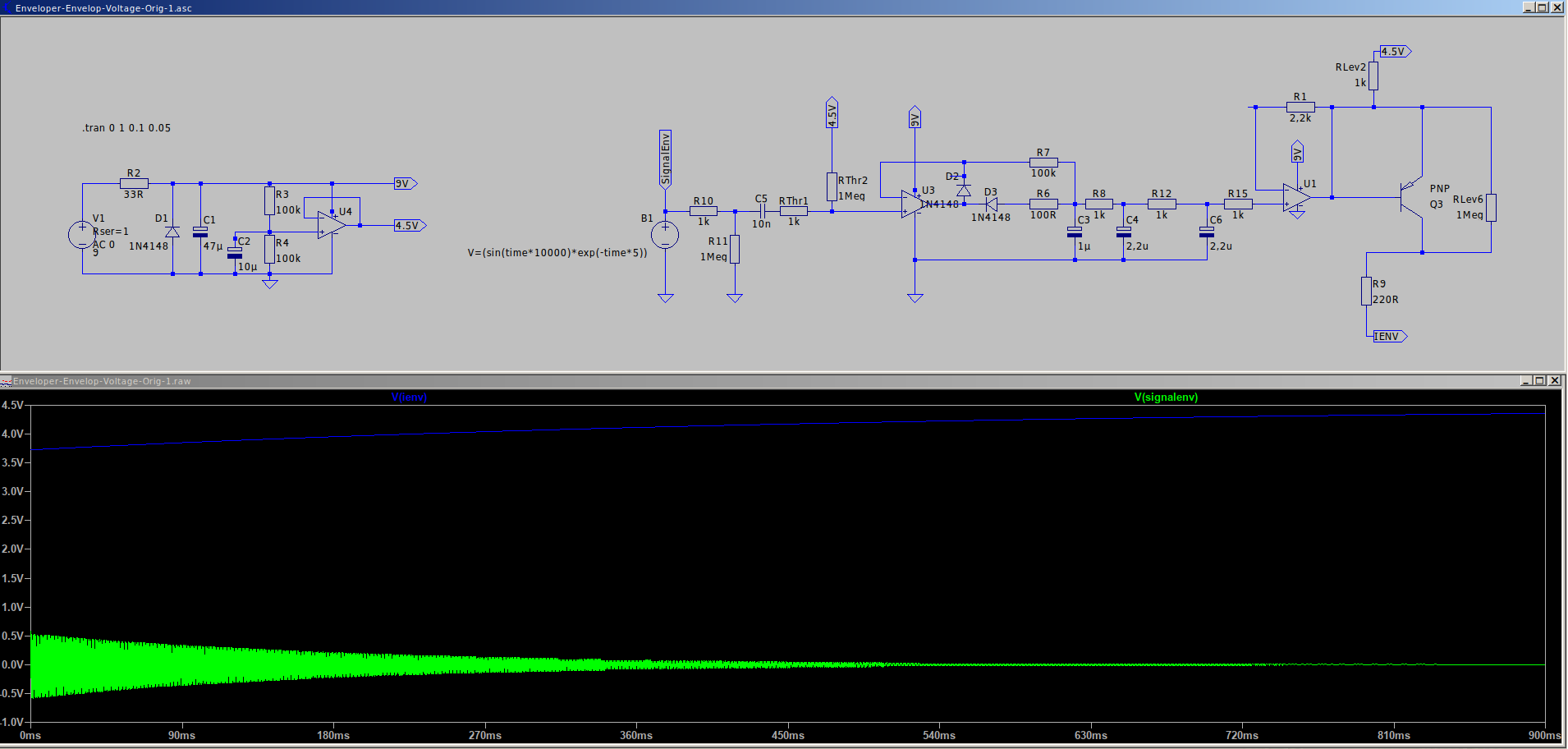Click the R7 100k feedback resistor
Screen dimensions: 1568x749
(x=1043, y=163)
